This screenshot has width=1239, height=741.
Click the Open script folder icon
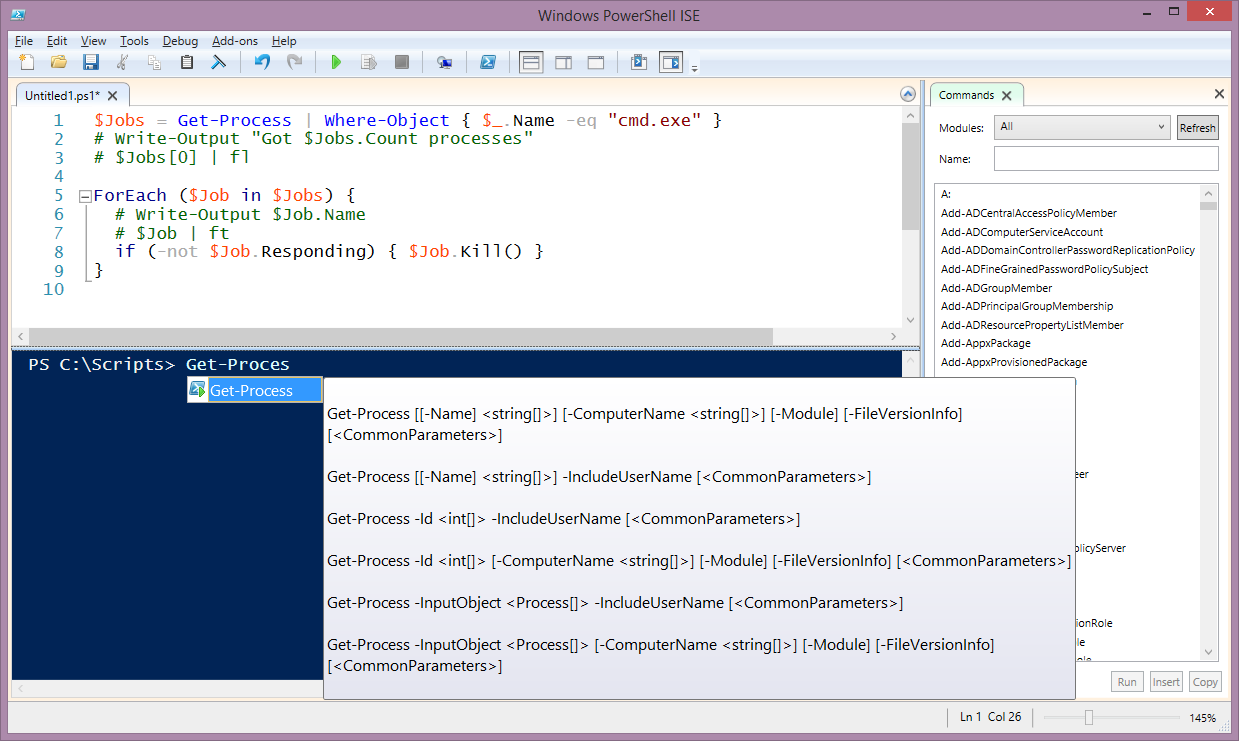tap(59, 62)
